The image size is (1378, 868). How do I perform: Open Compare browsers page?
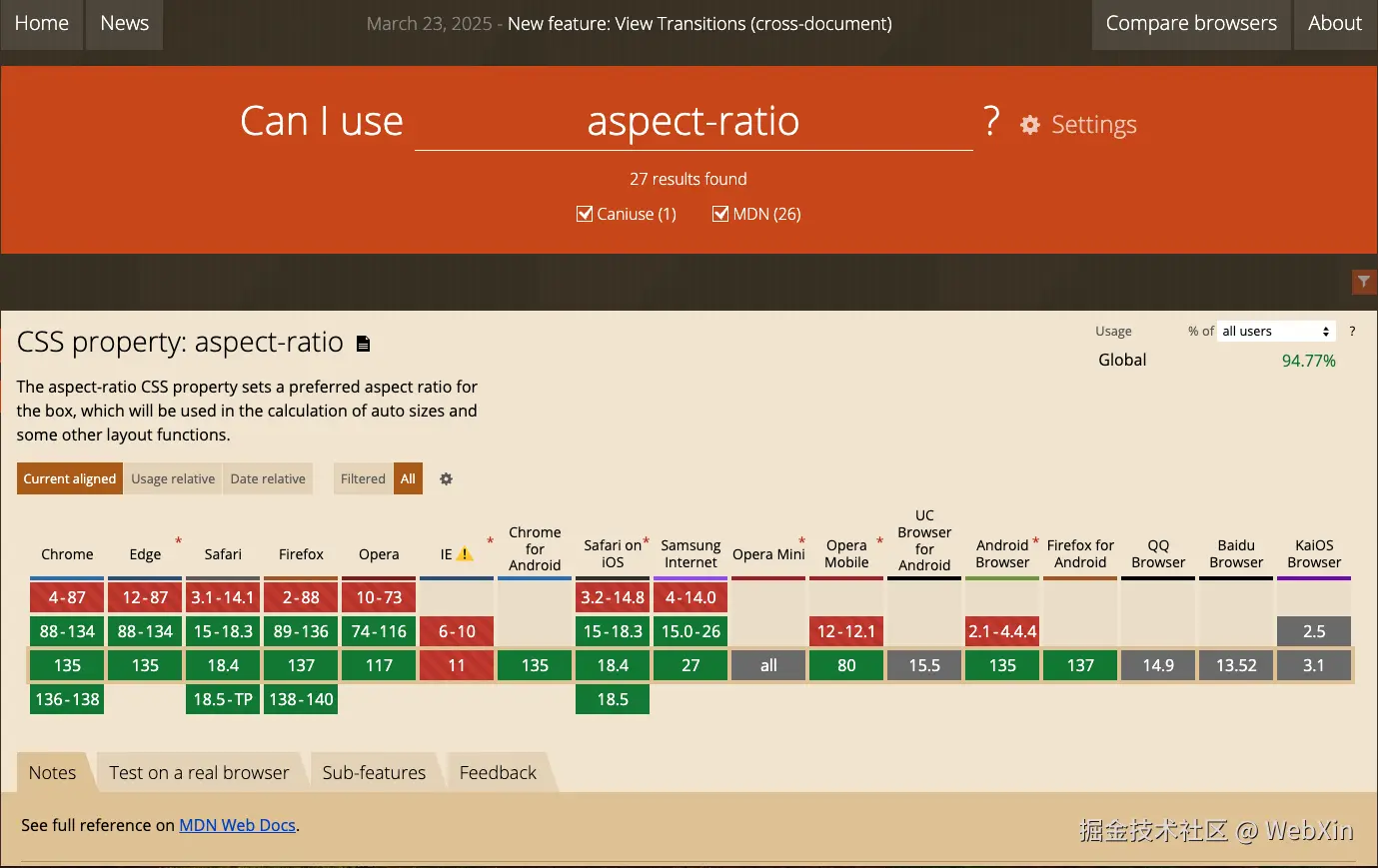tap(1191, 24)
